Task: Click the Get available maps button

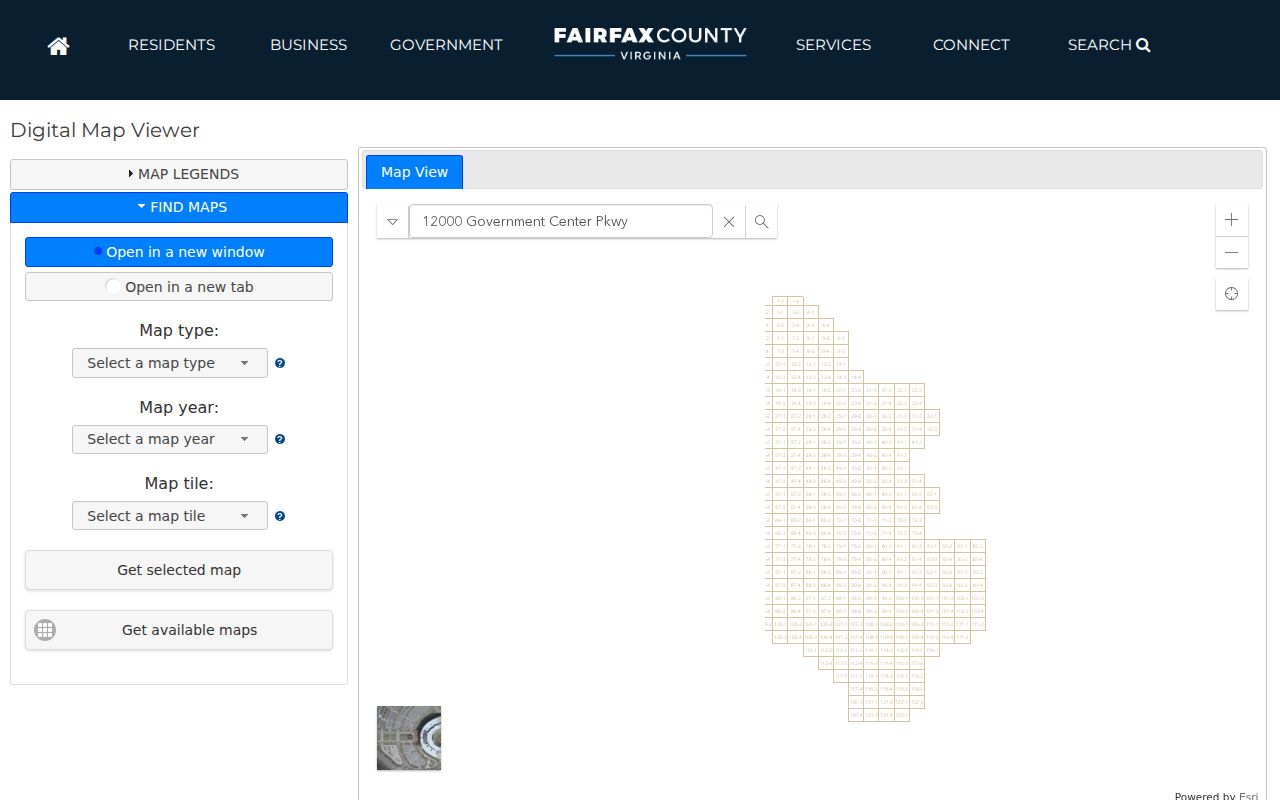Action: pyautogui.click(x=179, y=630)
